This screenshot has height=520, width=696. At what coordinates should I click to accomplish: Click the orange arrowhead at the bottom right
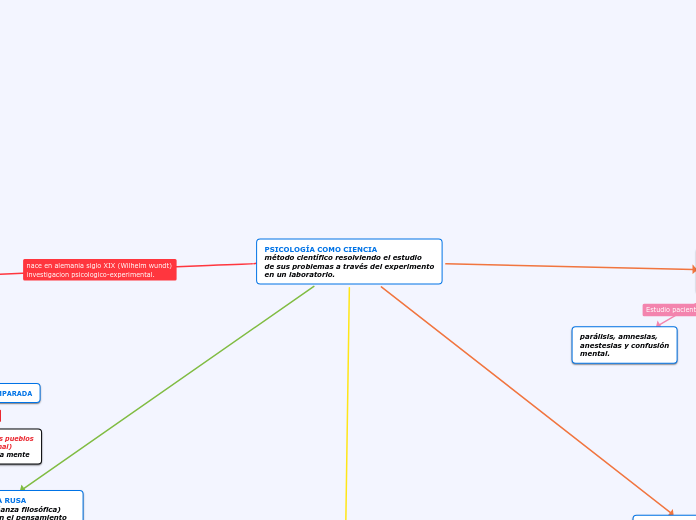coord(671,513)
